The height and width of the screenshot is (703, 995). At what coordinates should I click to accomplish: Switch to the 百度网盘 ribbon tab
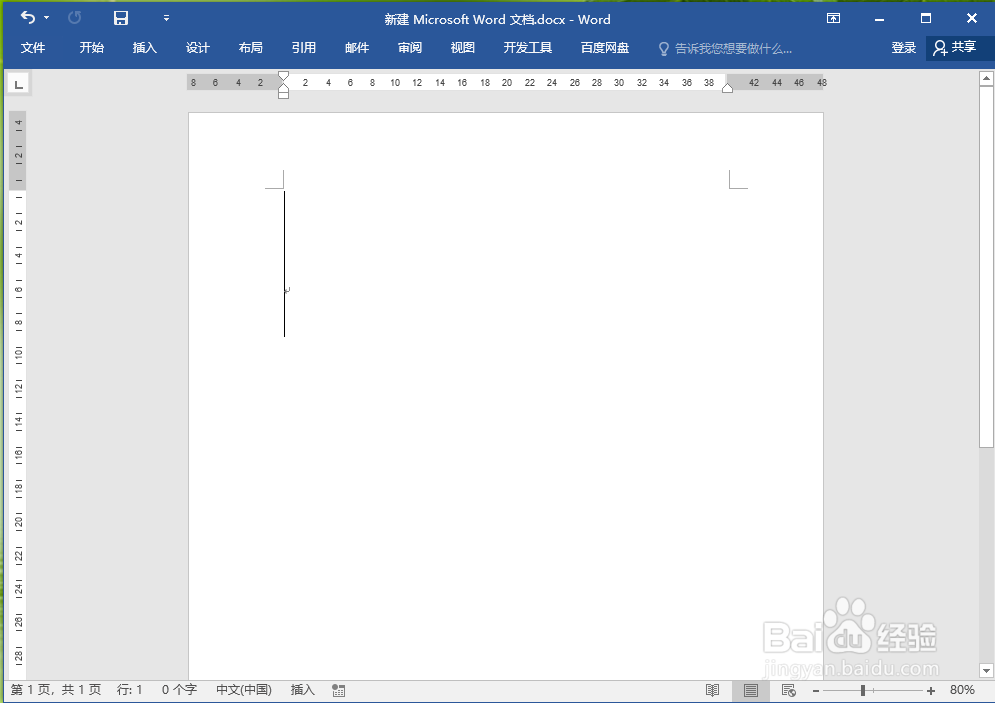[x=605, y=48]
